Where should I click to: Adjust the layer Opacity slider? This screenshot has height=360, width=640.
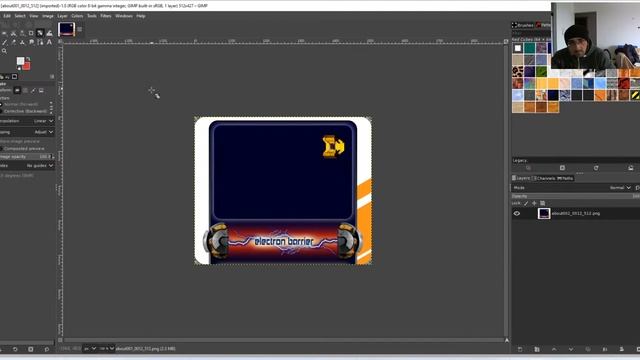click(x=576, y=196)
